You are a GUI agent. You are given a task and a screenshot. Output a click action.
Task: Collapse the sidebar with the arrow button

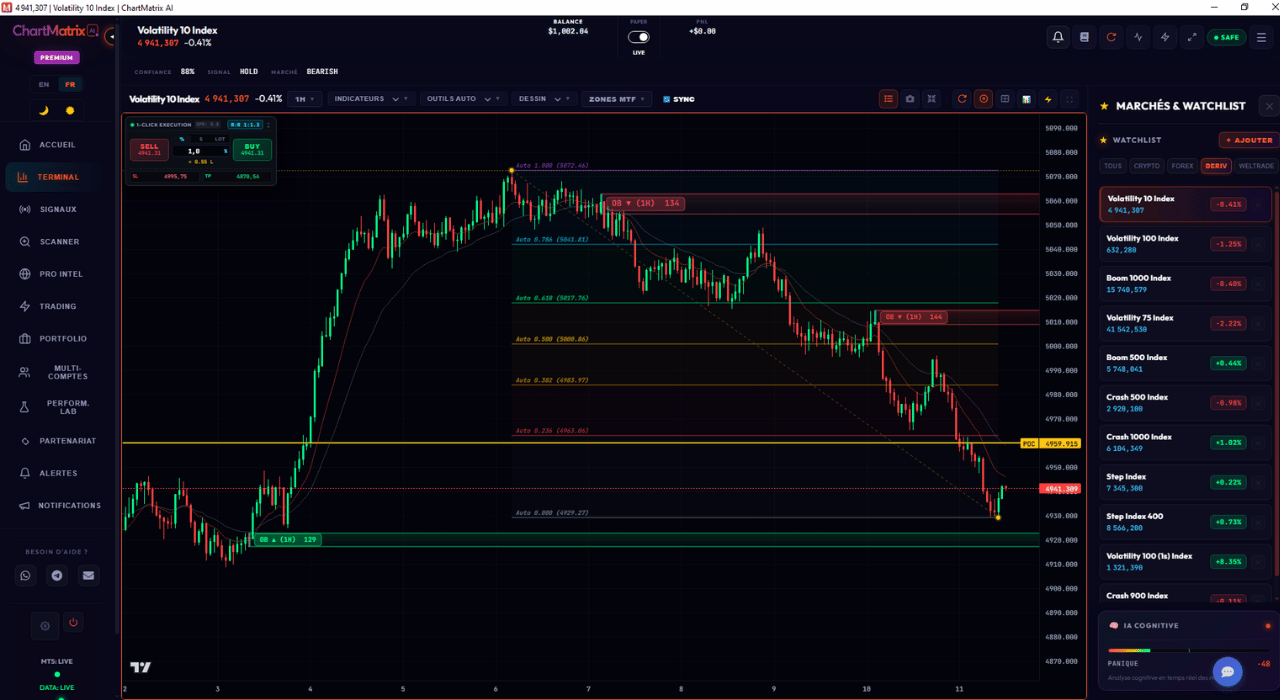pyautogui.click(x=112, y=37)
